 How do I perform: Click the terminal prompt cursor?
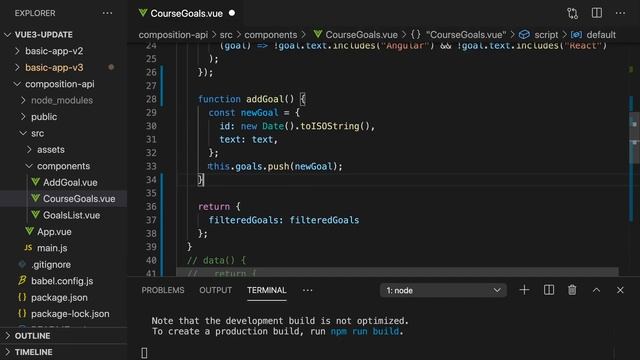(x=144, y=353)
